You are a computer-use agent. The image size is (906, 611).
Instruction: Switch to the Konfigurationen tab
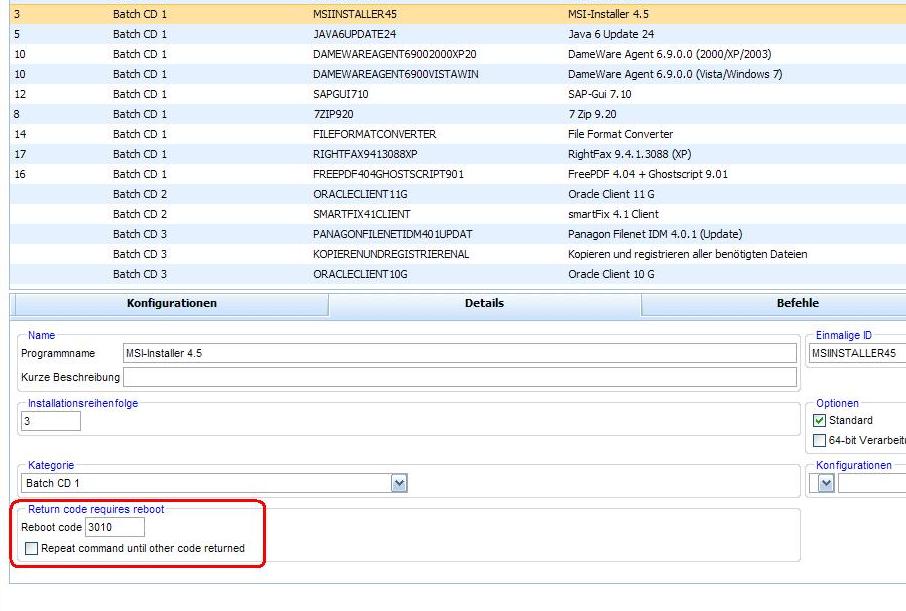[x=172, y=303]
